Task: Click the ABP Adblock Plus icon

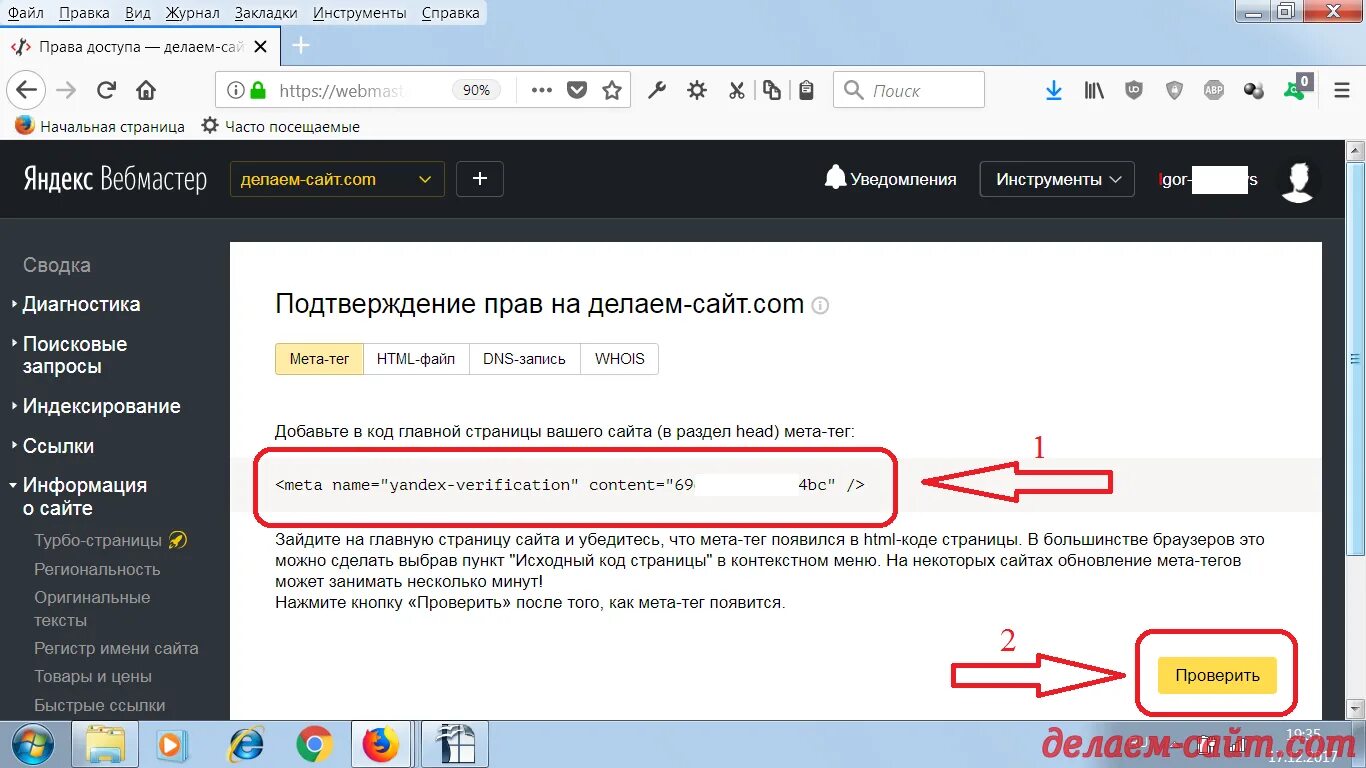Action: (x=1214, y=90)
